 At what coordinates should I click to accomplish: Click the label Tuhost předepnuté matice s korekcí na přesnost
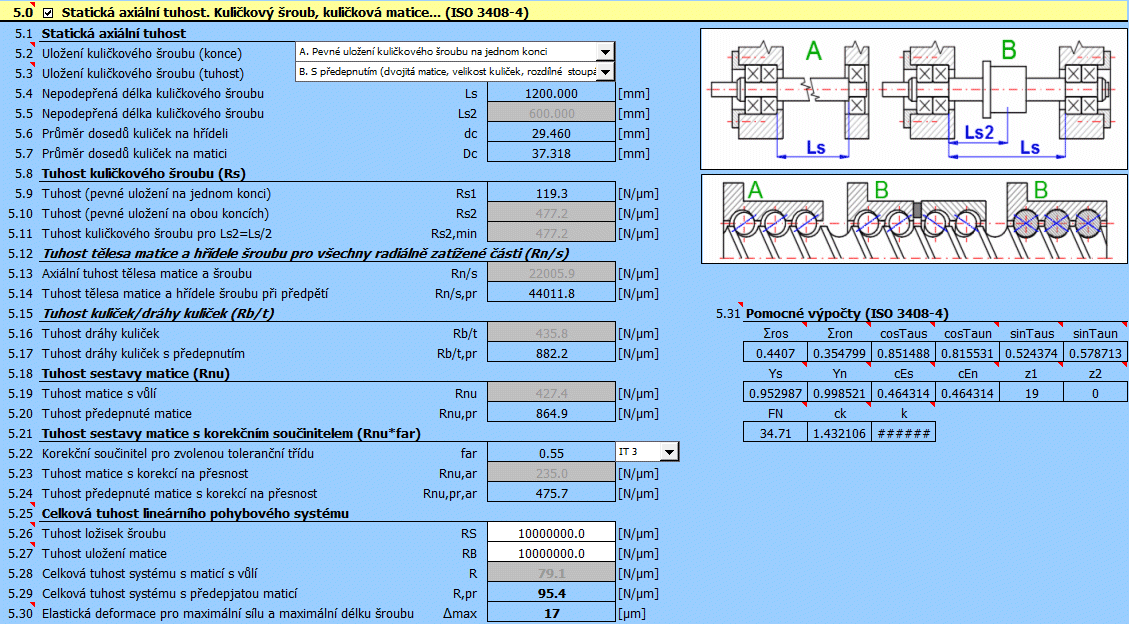click(x=179, y=494)
